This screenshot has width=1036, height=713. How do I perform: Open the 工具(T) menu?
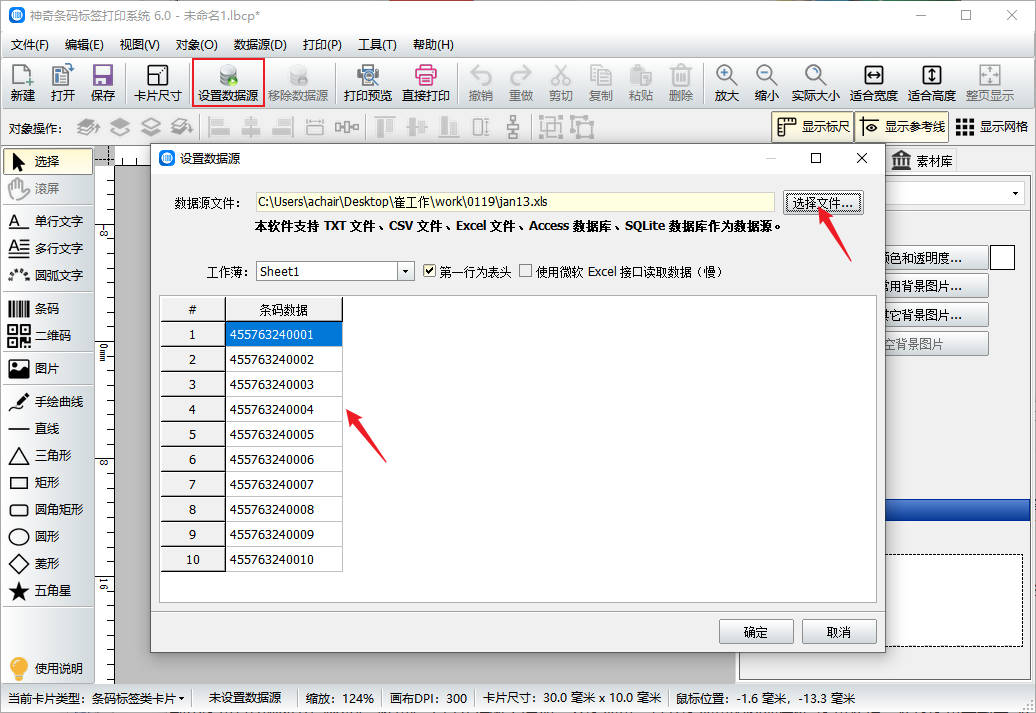pos(377,45)
